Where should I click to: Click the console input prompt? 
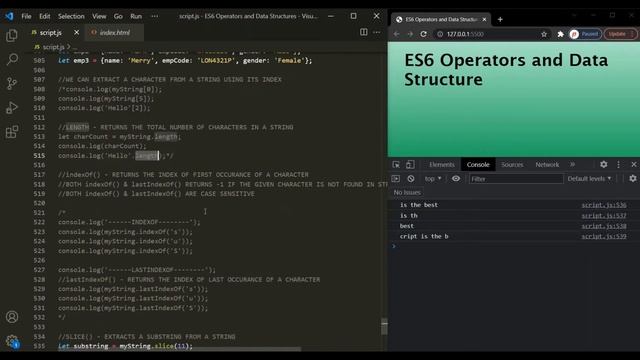pyautogui.click(x=514, y=246)
